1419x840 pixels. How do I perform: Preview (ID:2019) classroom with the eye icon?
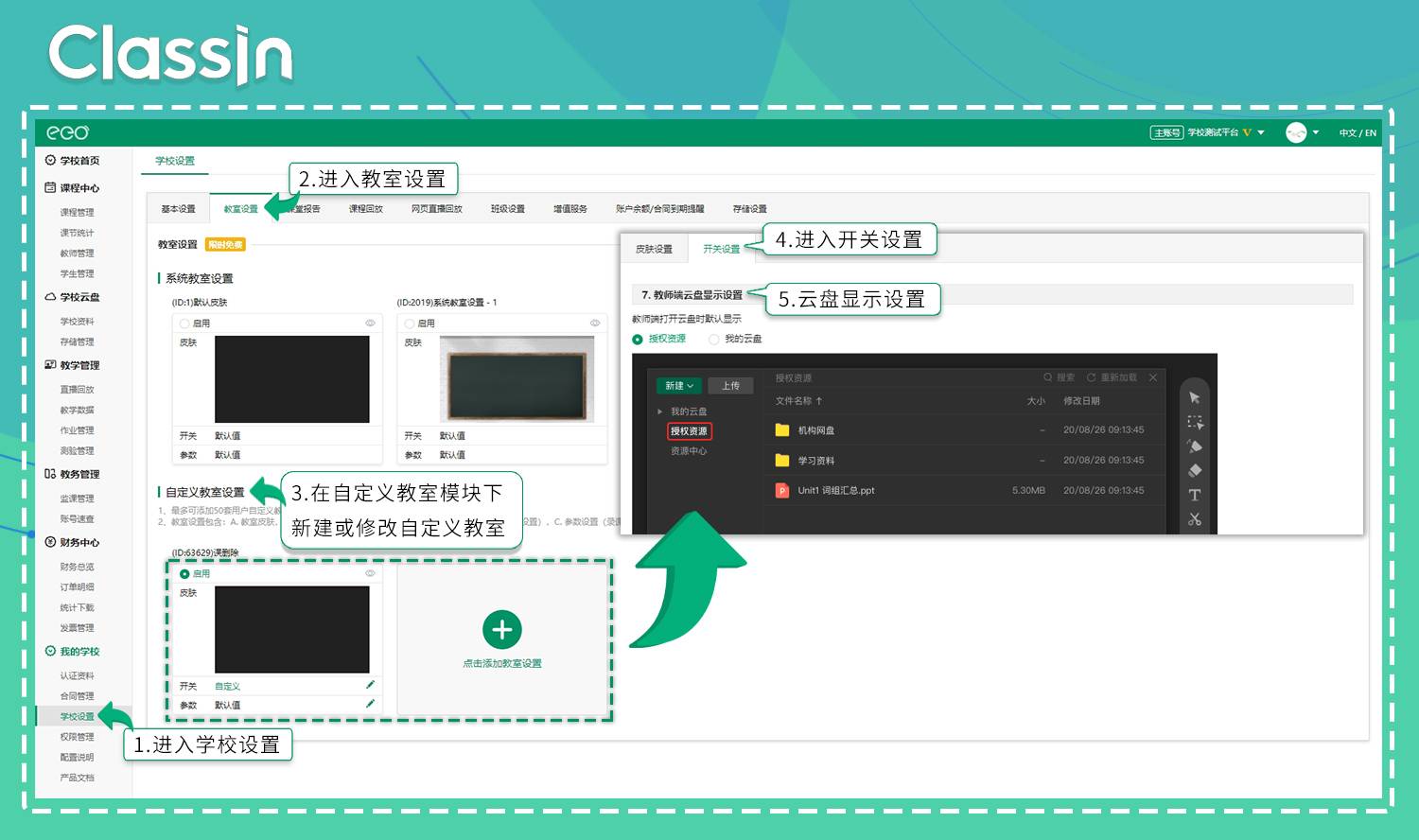coord(595,324)
